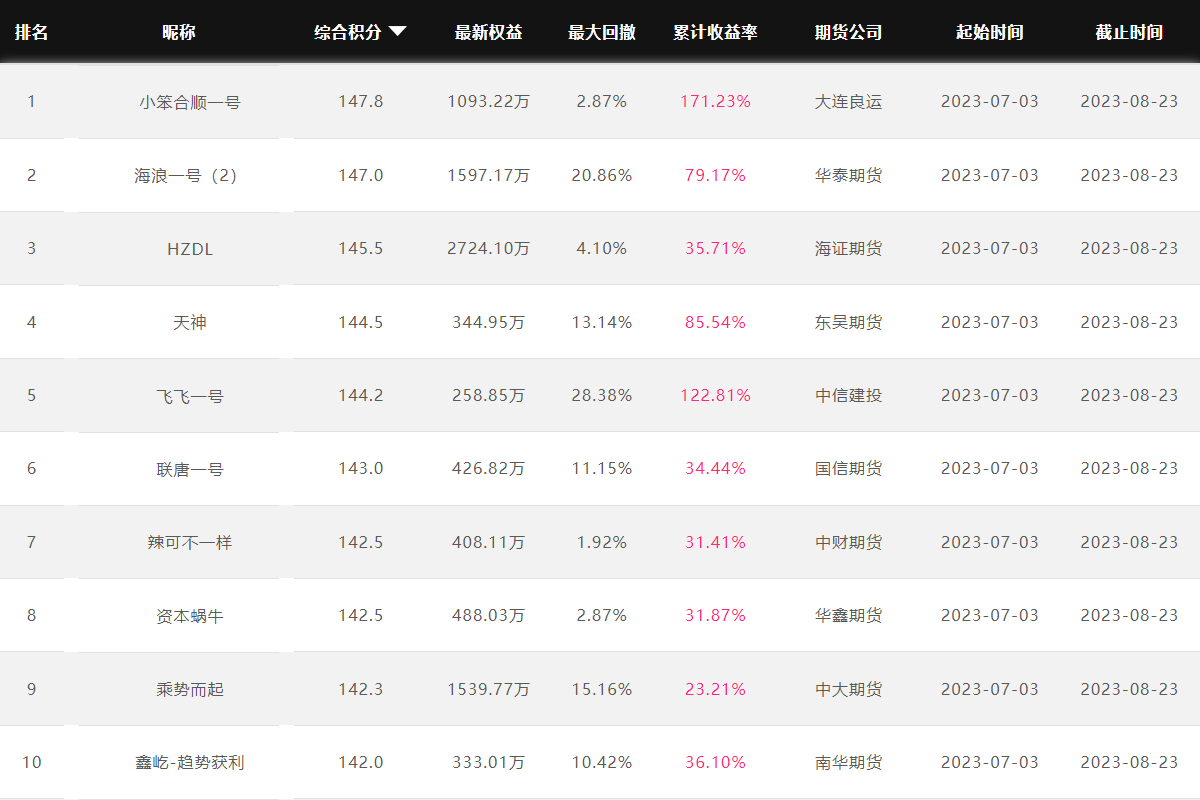Click the futures company 东吴期货
The image size is (1200, 800).
click(849, 322)
